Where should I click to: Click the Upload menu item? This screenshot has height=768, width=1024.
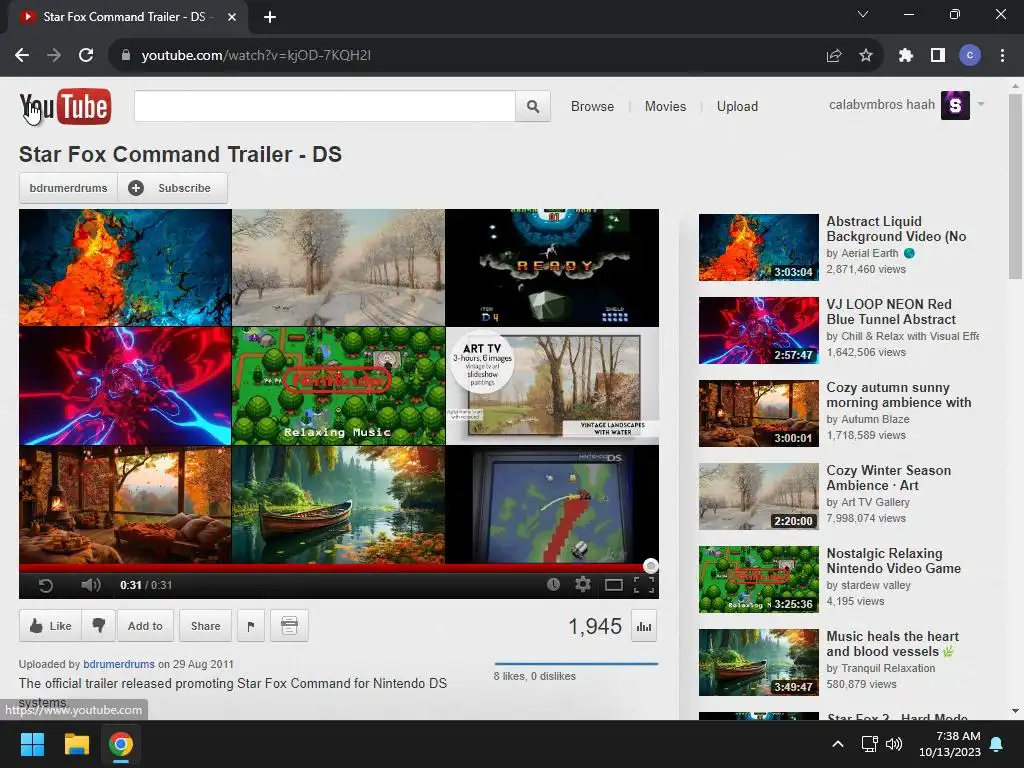(737, 106)
